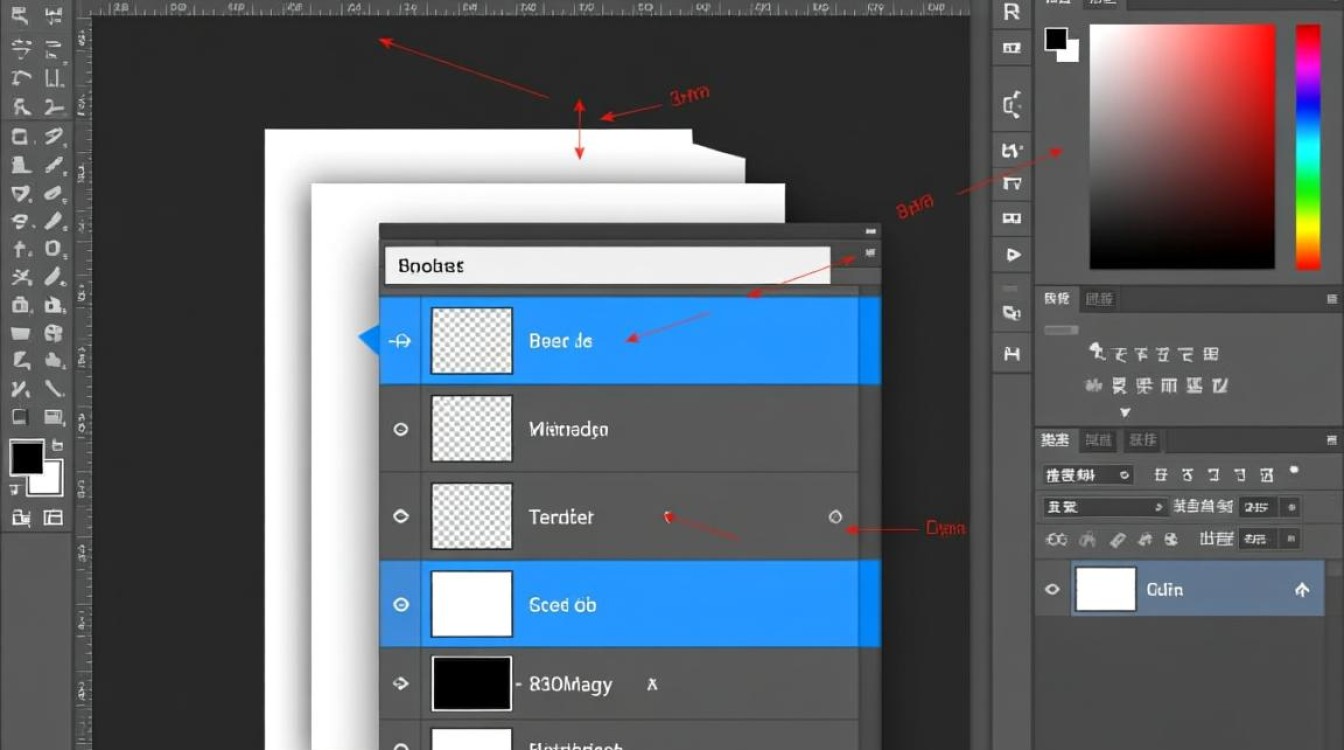The height and width of the screenshot is (750, 1344).
Task: Open the dropdown arrow beside the opacity value
Action: 1290,507
